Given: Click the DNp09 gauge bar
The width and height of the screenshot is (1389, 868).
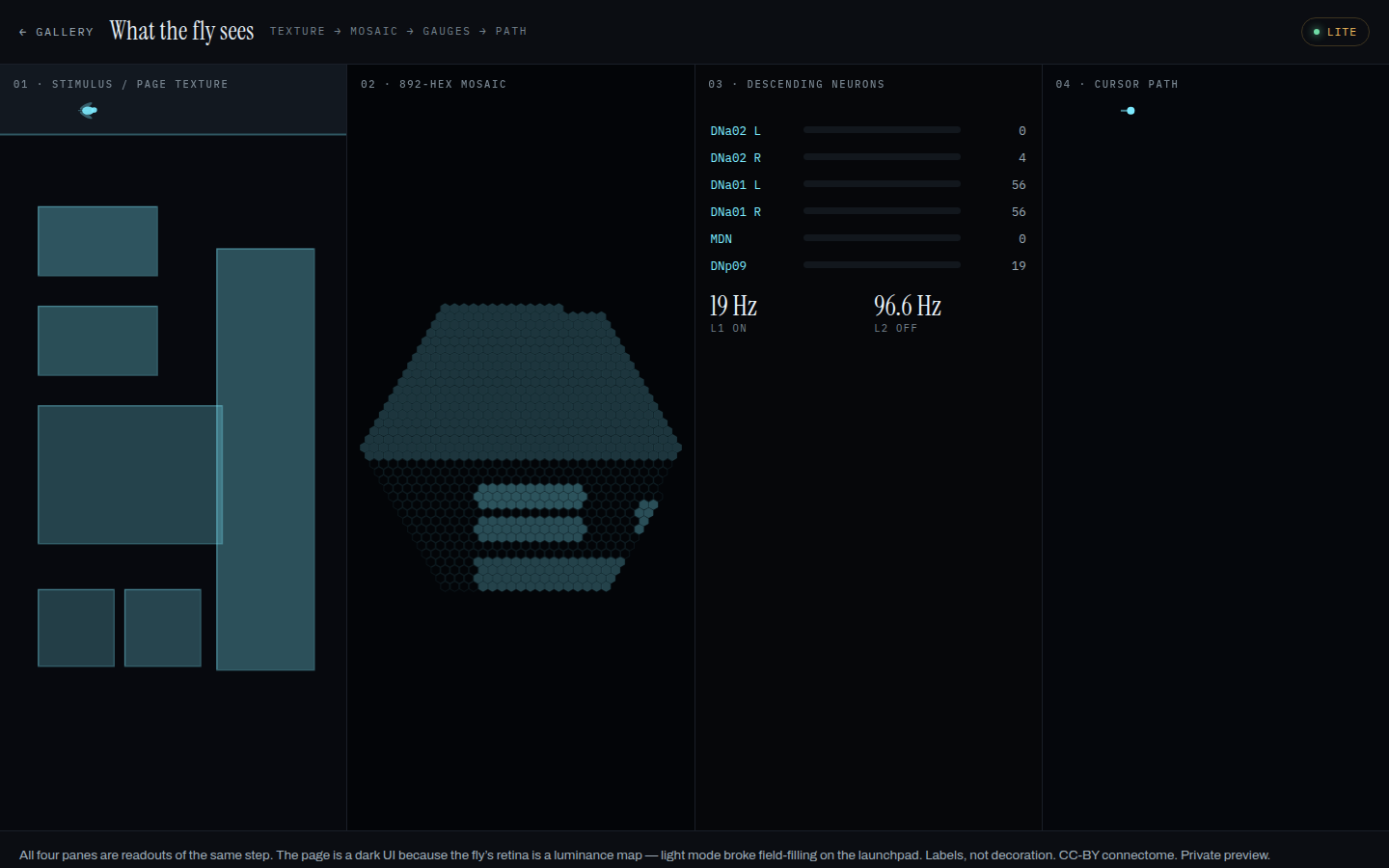Looking at the screenshot, I should [x=882, y=264].
